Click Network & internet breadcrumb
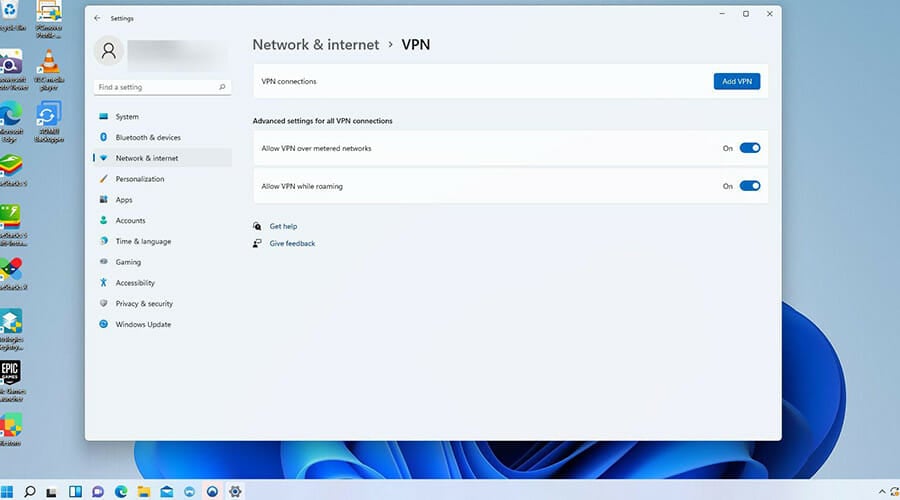 pos(316,45)
